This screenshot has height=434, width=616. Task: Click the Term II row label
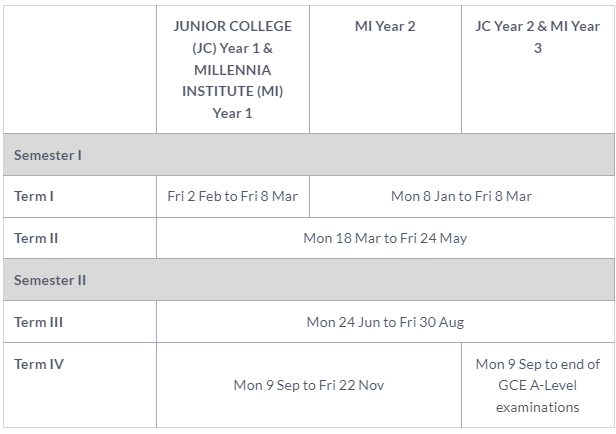pos(36,238)
